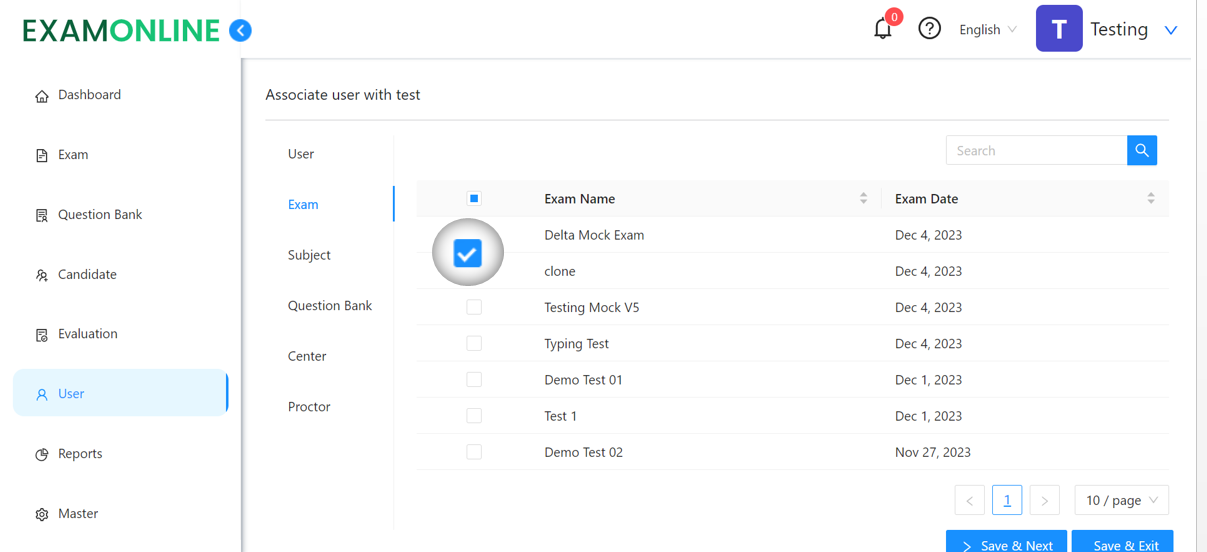Screen dimensions: 1207x552
Task: Open Reports in the sidebar
Action: pyautogui.click(x=80, y=454)
